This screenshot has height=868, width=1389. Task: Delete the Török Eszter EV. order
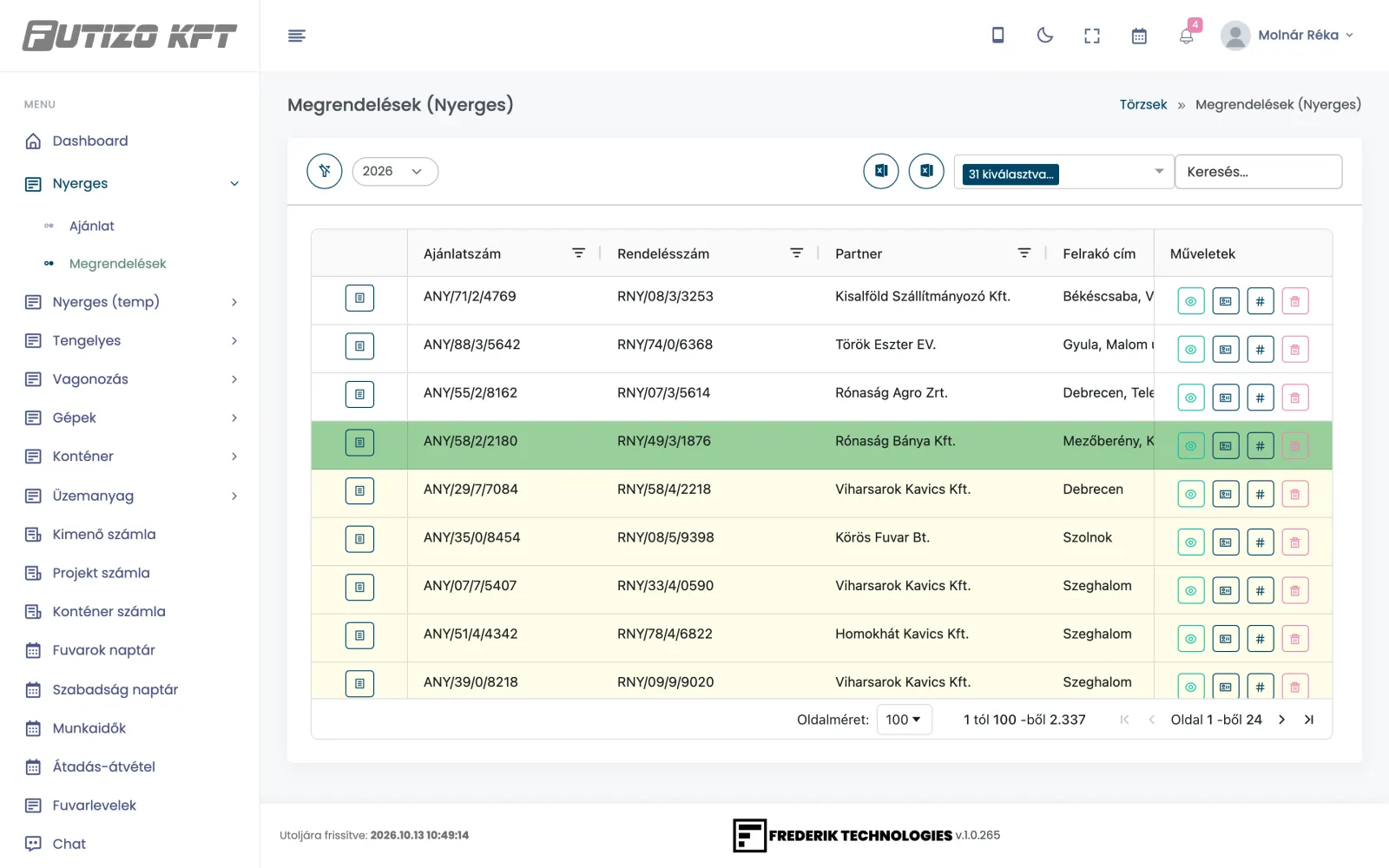[1294, 350]
